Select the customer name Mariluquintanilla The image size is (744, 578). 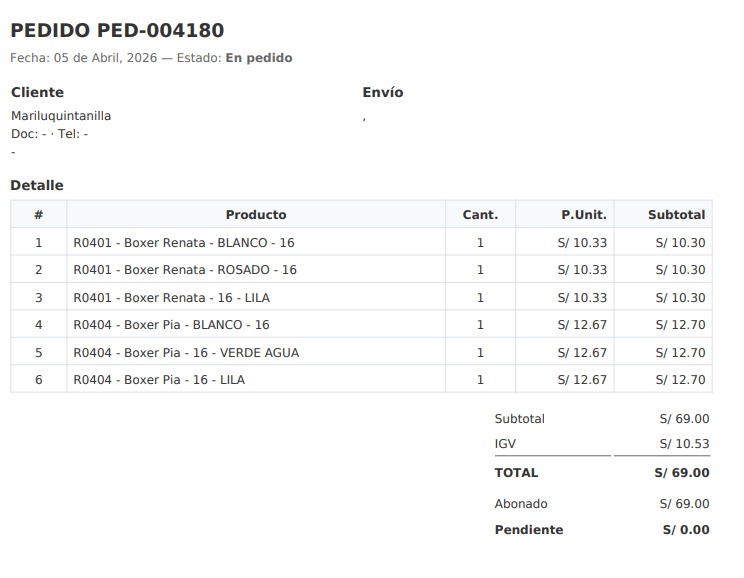tap(61, 116)
